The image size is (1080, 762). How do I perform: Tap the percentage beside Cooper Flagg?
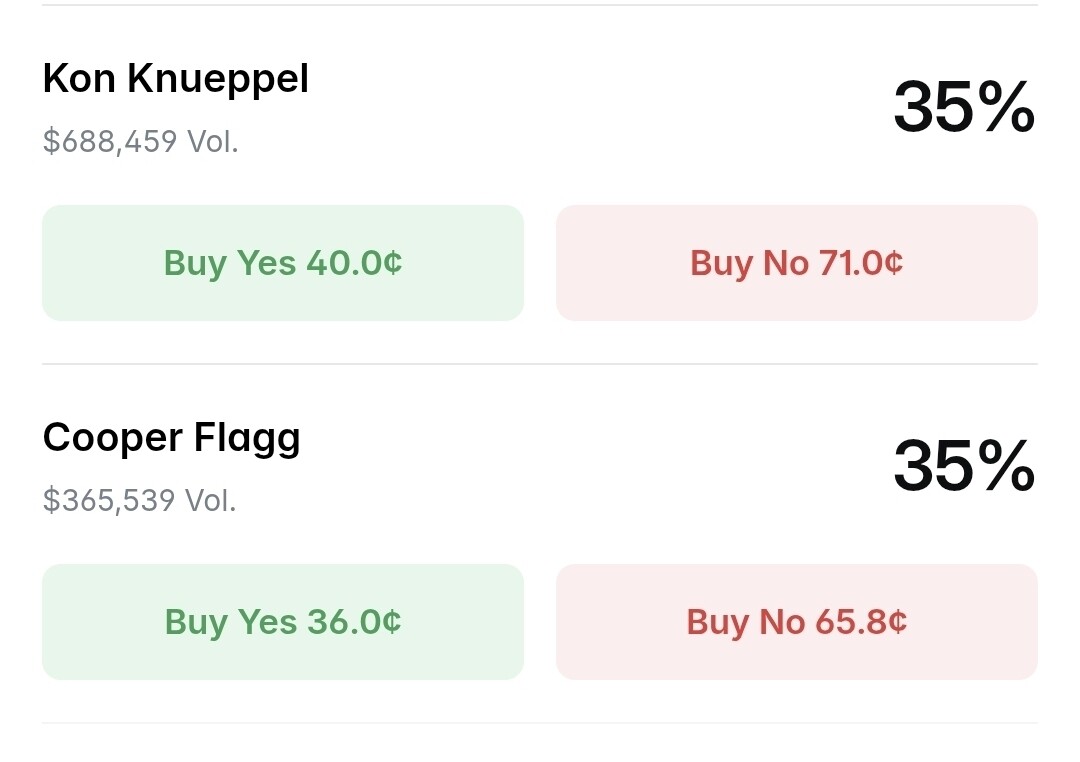[x=963, y=466]
